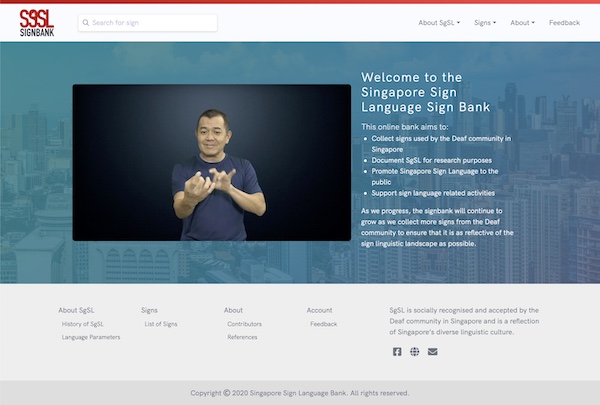Click the search magnifier icon
This screenshot has height=405, width=600.
(x=86, y=23)
